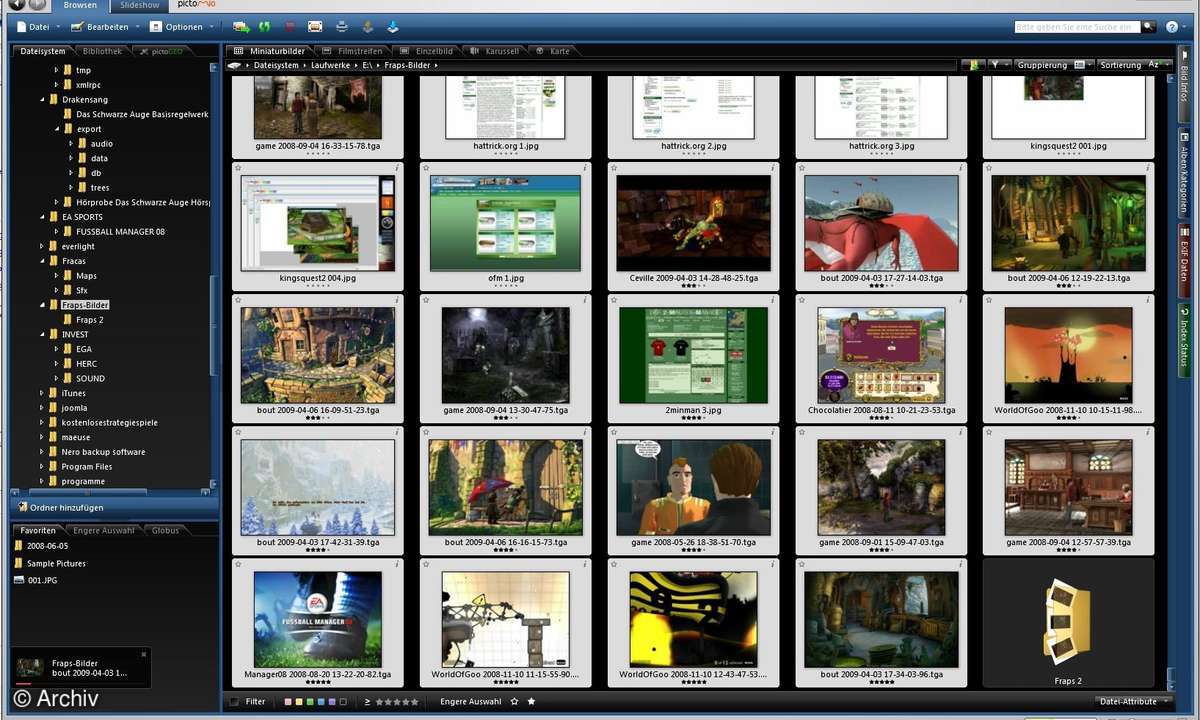Click info icon on ofm 1.jpg thumbnail

click(x=584, y=168)
